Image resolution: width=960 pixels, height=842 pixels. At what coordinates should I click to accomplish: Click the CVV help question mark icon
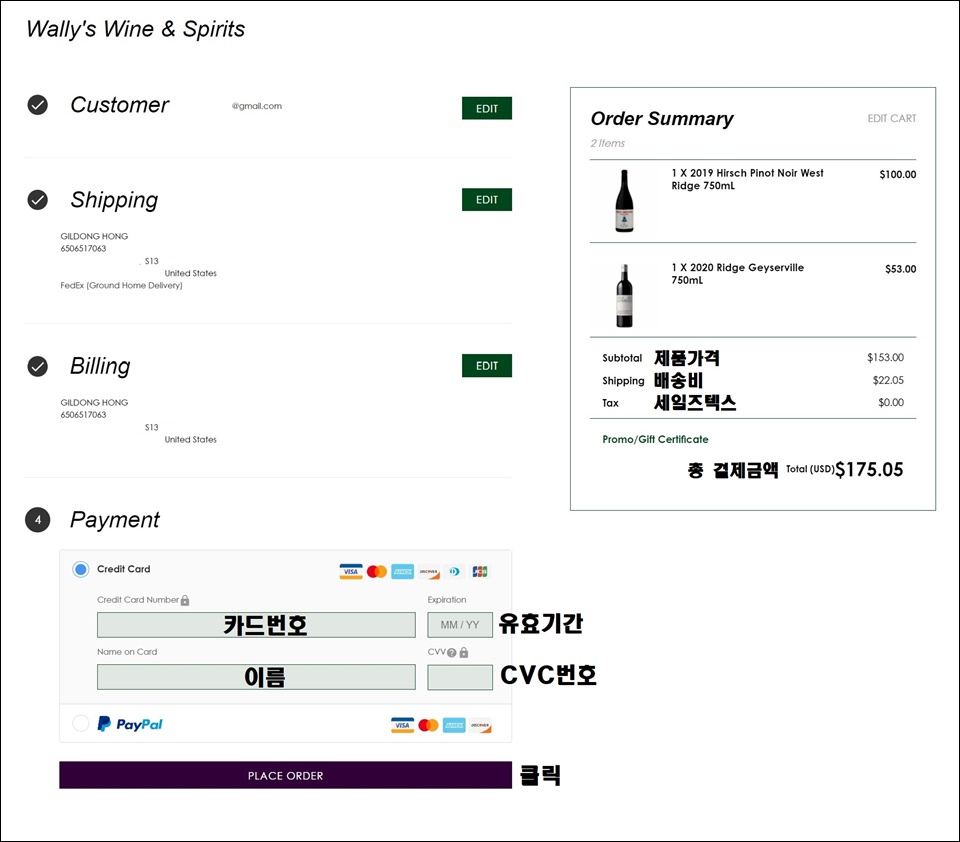pos(452,653)
